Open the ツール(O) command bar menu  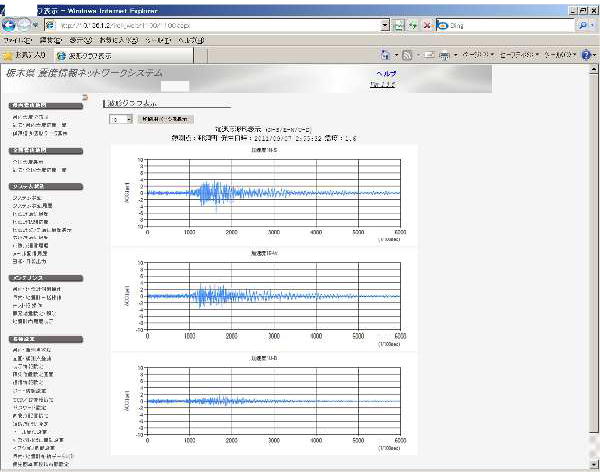coord(560,56)
